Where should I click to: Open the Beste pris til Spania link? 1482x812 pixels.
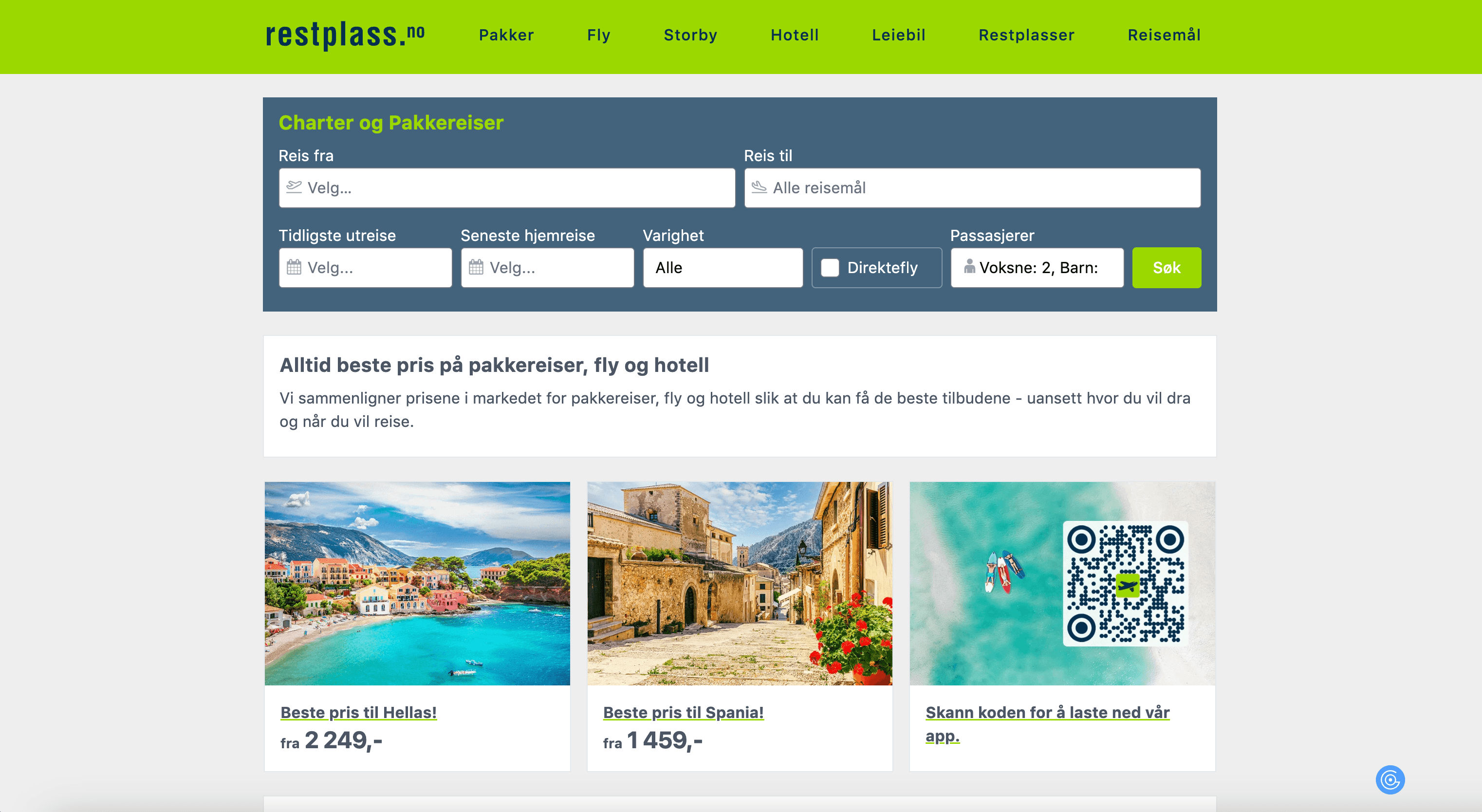pyautogui.click(x=683, y=712)
